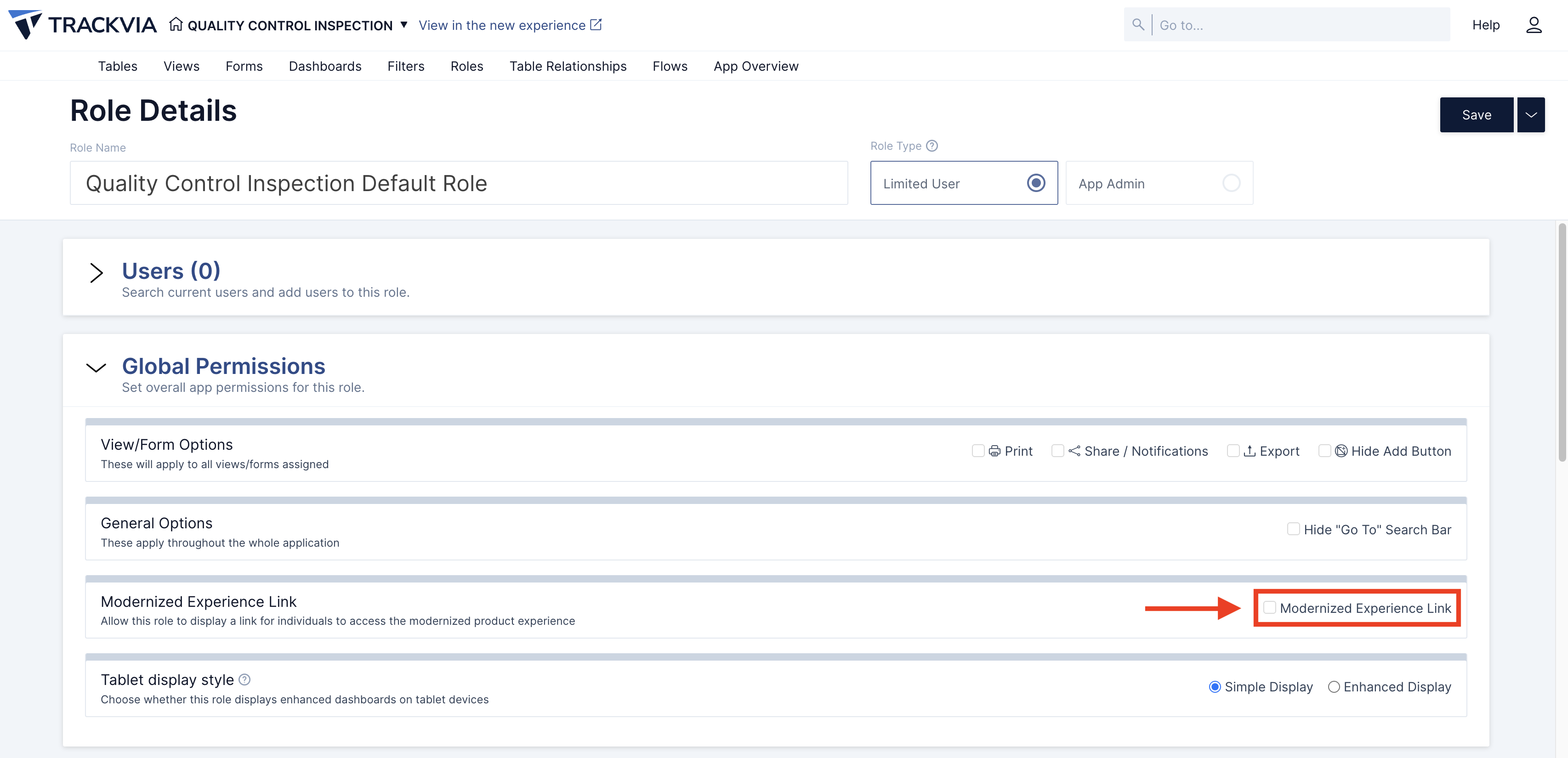Image resolution: width=1568 pixels, height=758 pixels.
Task: Click the General Options title text
Action: 156,523
